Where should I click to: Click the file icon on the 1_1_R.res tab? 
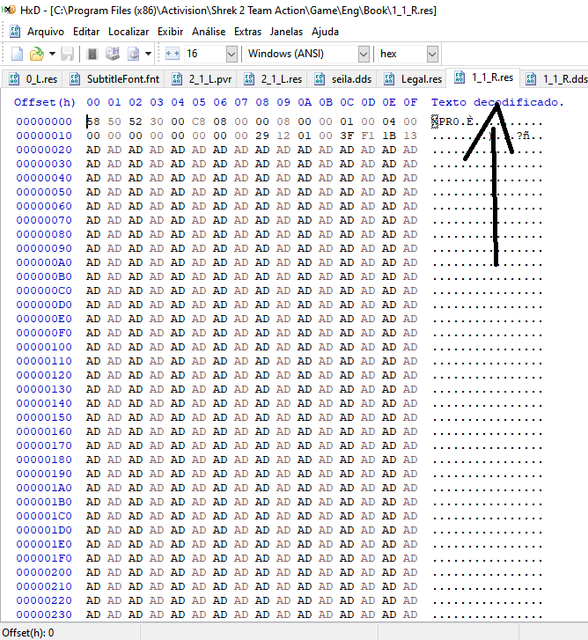[460, 77]
